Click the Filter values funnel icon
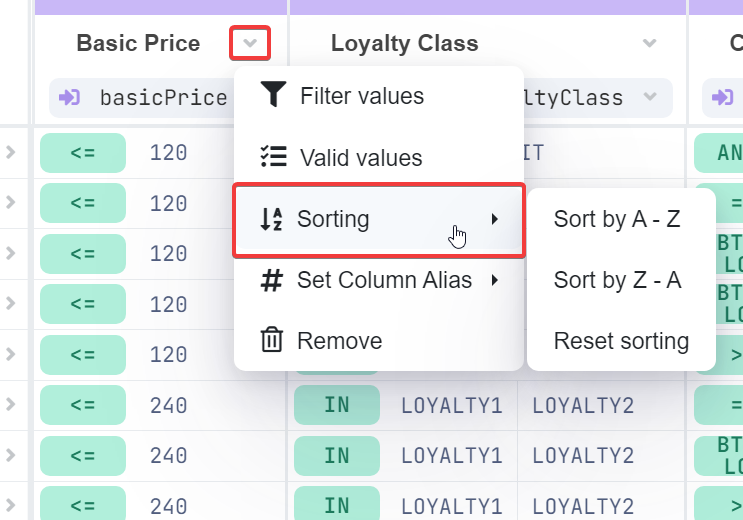 tap(272, 96)
